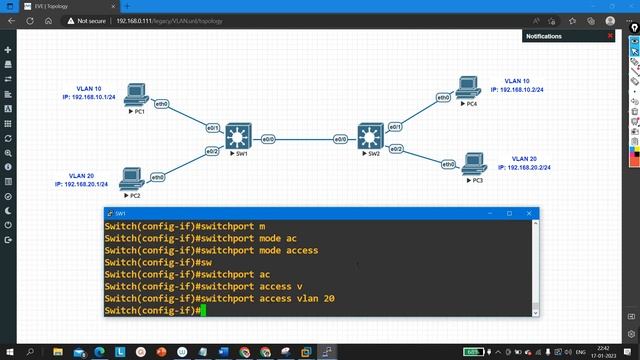Screen dimensions: 640x360
Task: Select the SW1 switch node
Action: [238, 136]
